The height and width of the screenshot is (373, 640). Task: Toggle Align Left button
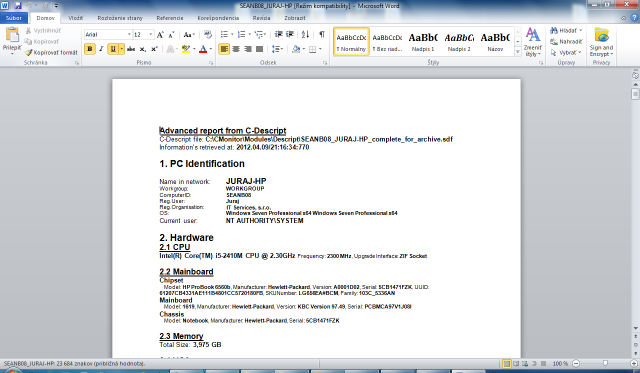(x=224, y=49)
